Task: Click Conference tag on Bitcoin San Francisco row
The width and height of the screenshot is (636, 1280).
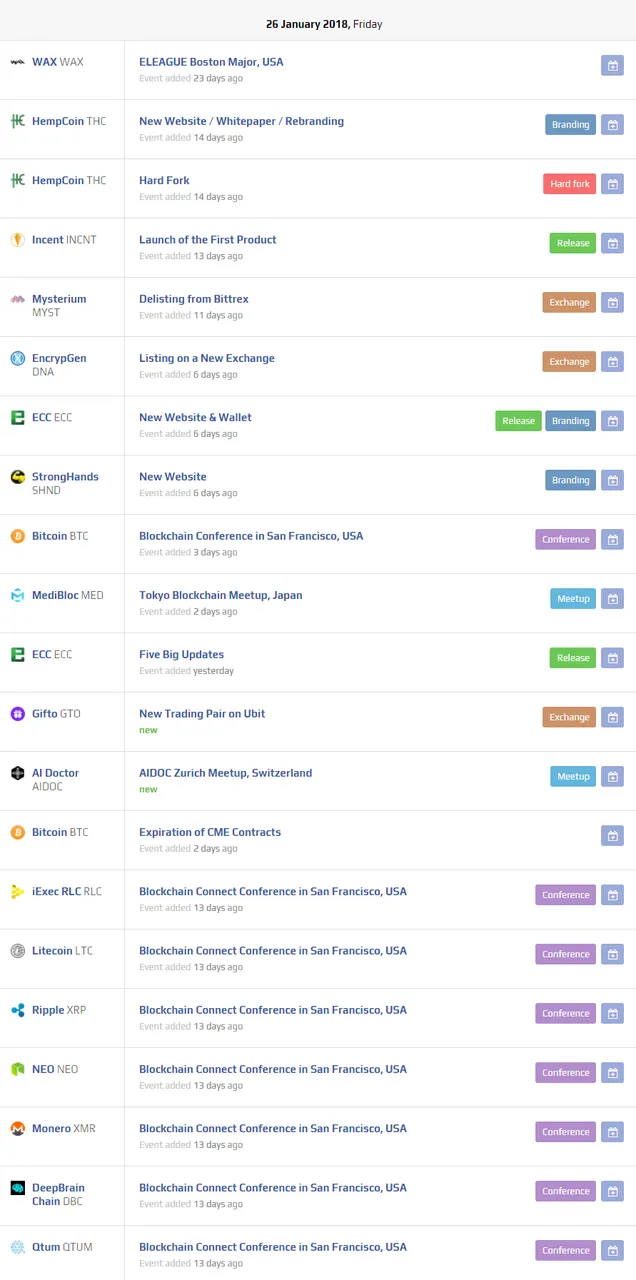Action: 565,539
